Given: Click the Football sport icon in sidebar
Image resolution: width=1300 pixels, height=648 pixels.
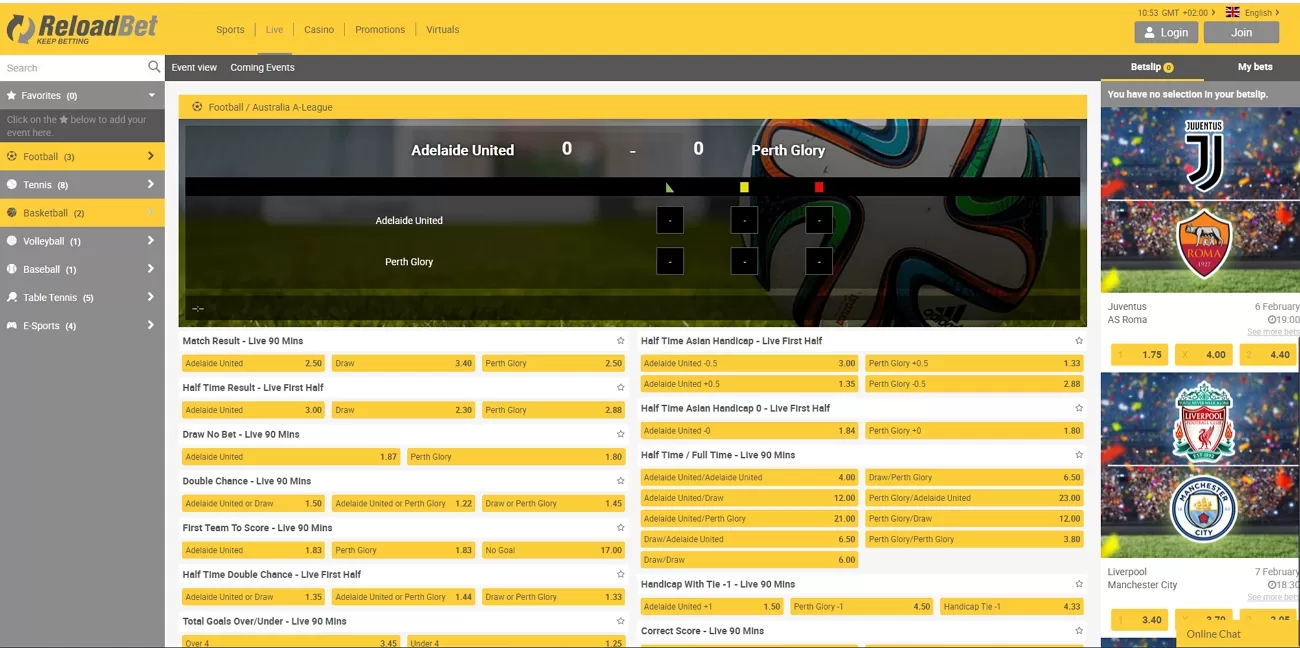Looking at the screenshot, I should pos(12,156).
